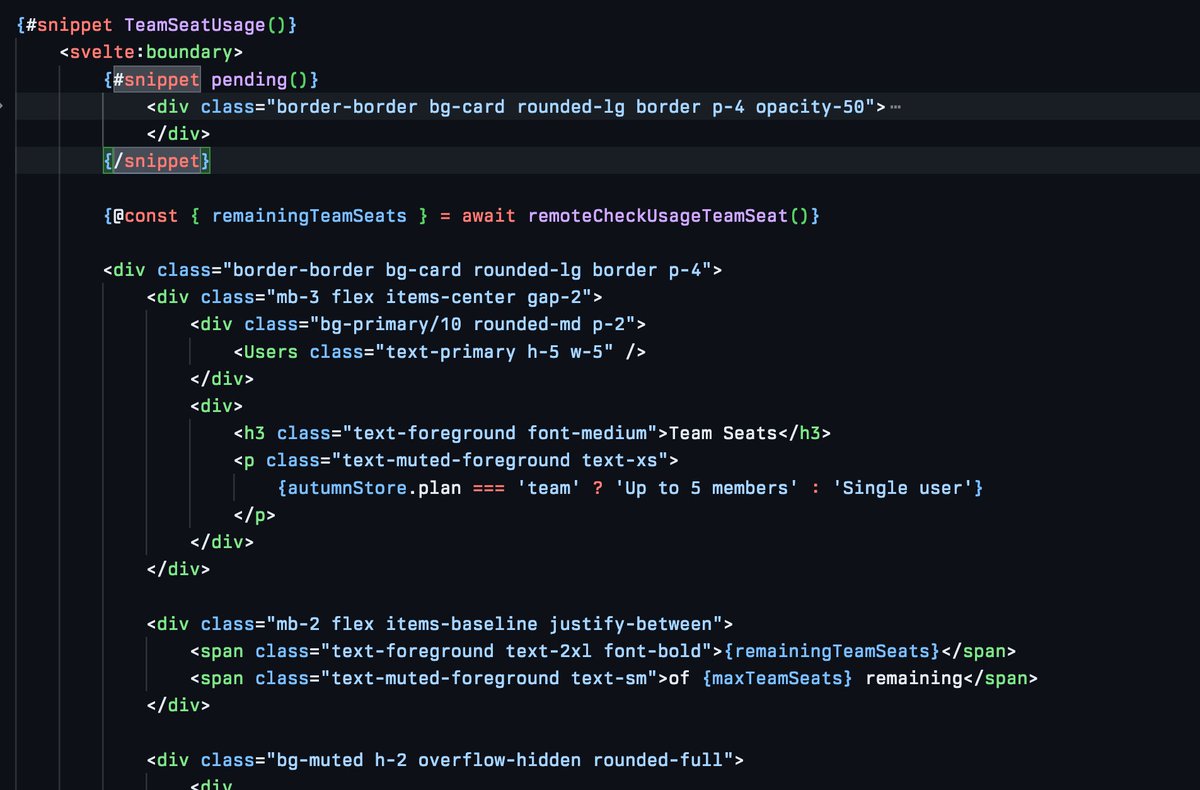The height and width of the screenshot is (790, 1200).
Task: Click the text-primary h-5 w-5 class string
Action: pos(494,351)
